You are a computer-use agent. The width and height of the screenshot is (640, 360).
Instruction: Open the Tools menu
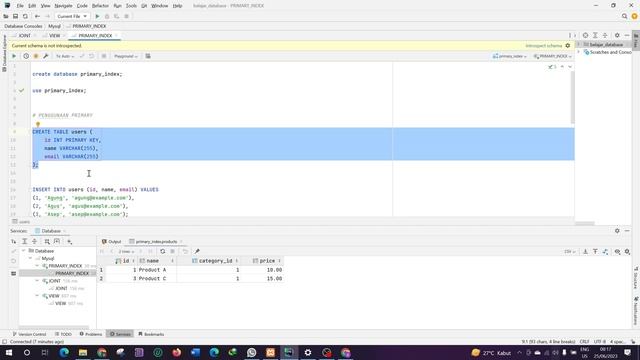131,6
